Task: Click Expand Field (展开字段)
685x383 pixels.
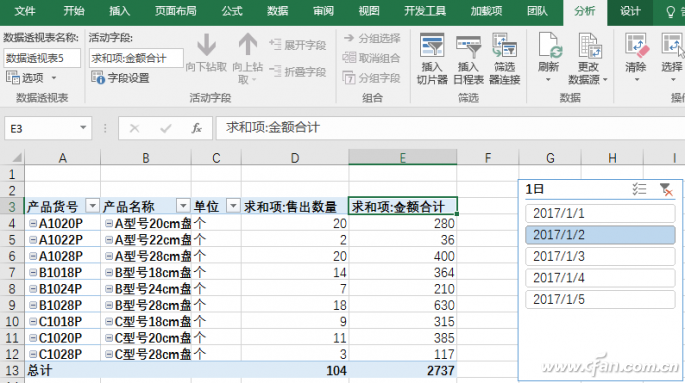Action: 298,45
